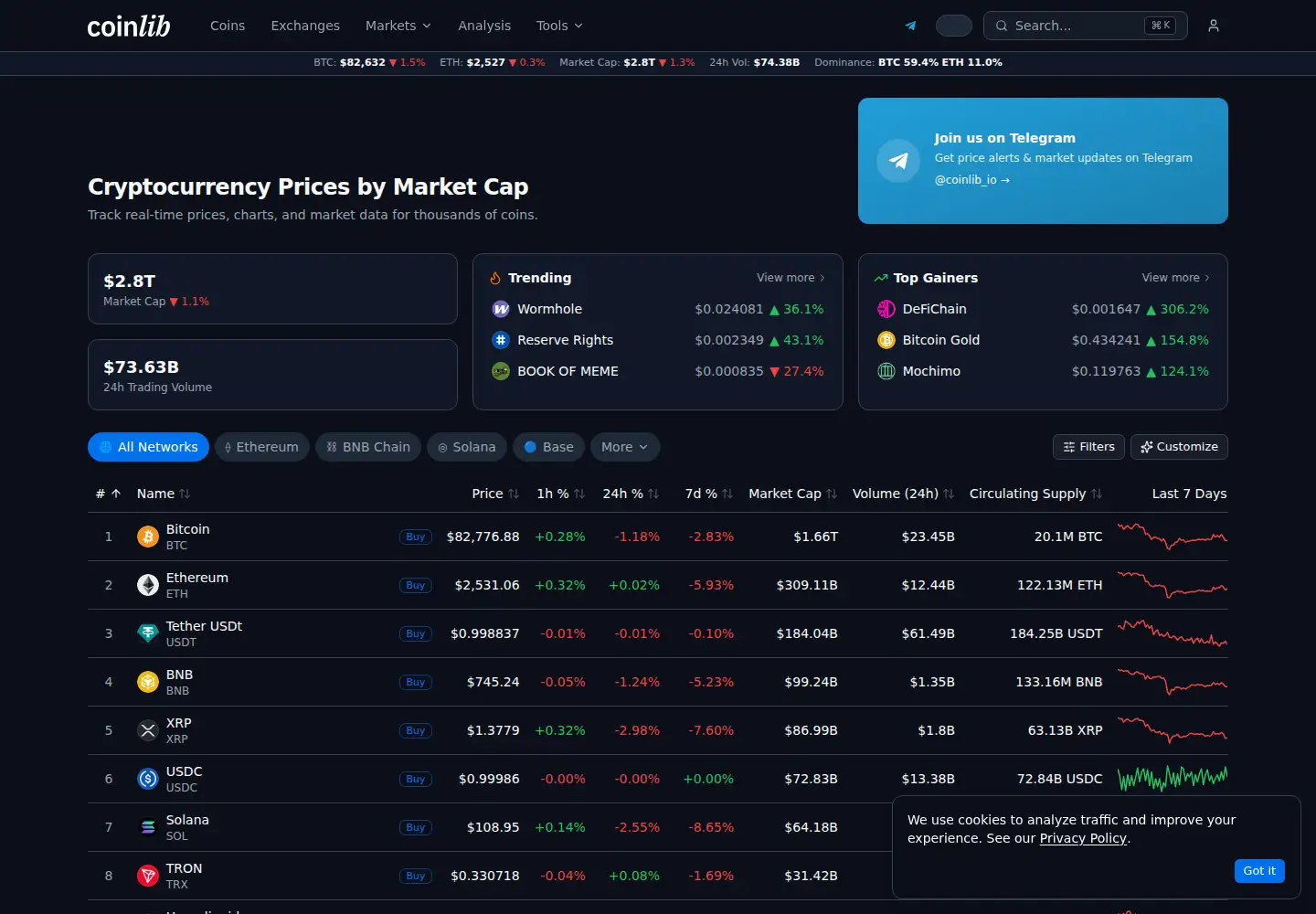The height and width of the screenshot is (914, 1316).
Task: Click View more in Trending card
Action: (791, 278)
